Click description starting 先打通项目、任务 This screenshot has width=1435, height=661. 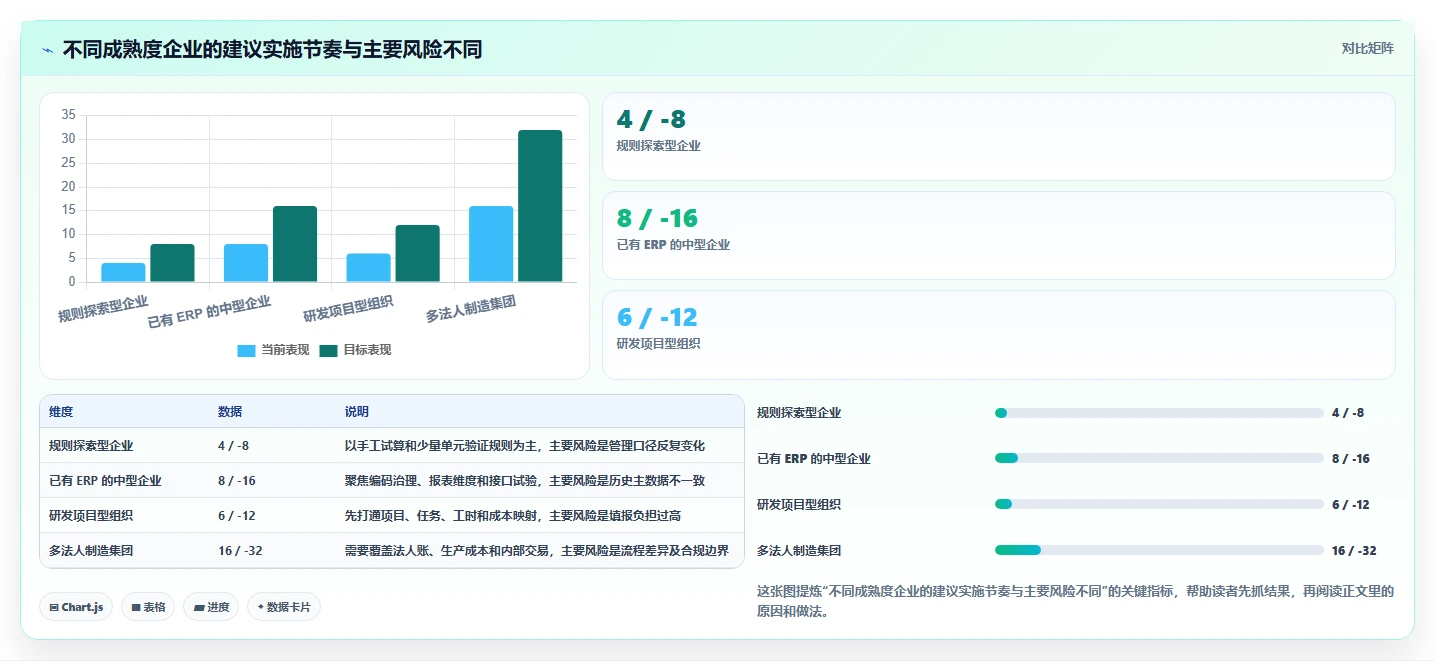[513, 516]
